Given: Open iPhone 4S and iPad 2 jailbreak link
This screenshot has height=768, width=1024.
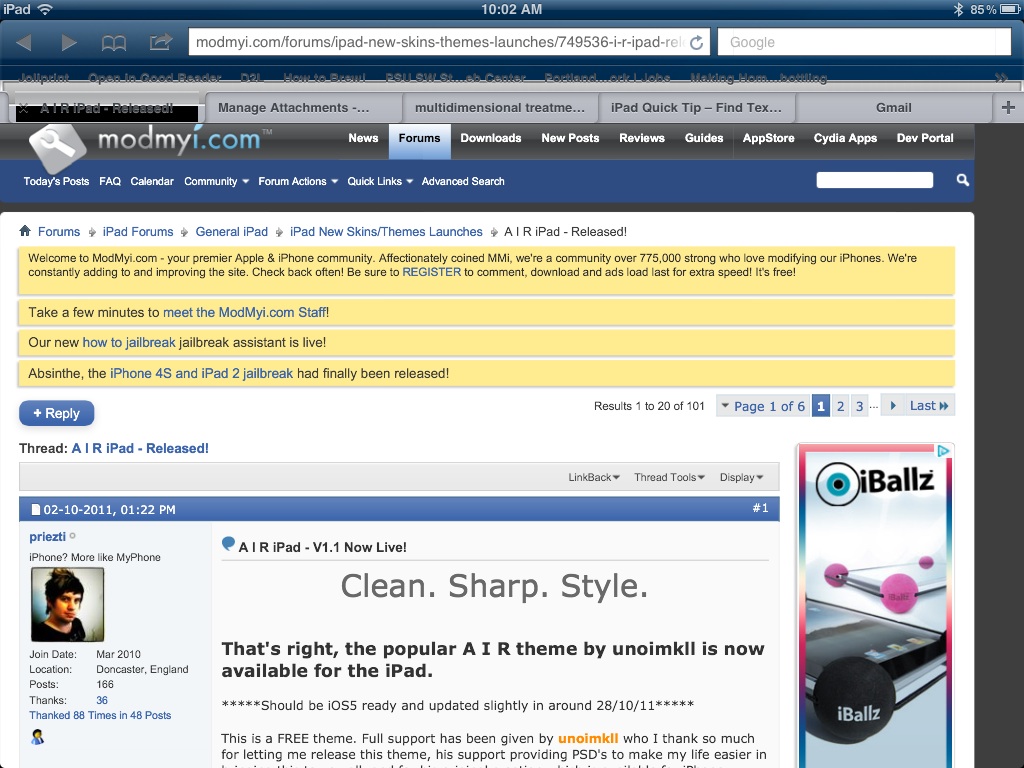Looking at the screenshot, I should point(201,374).
